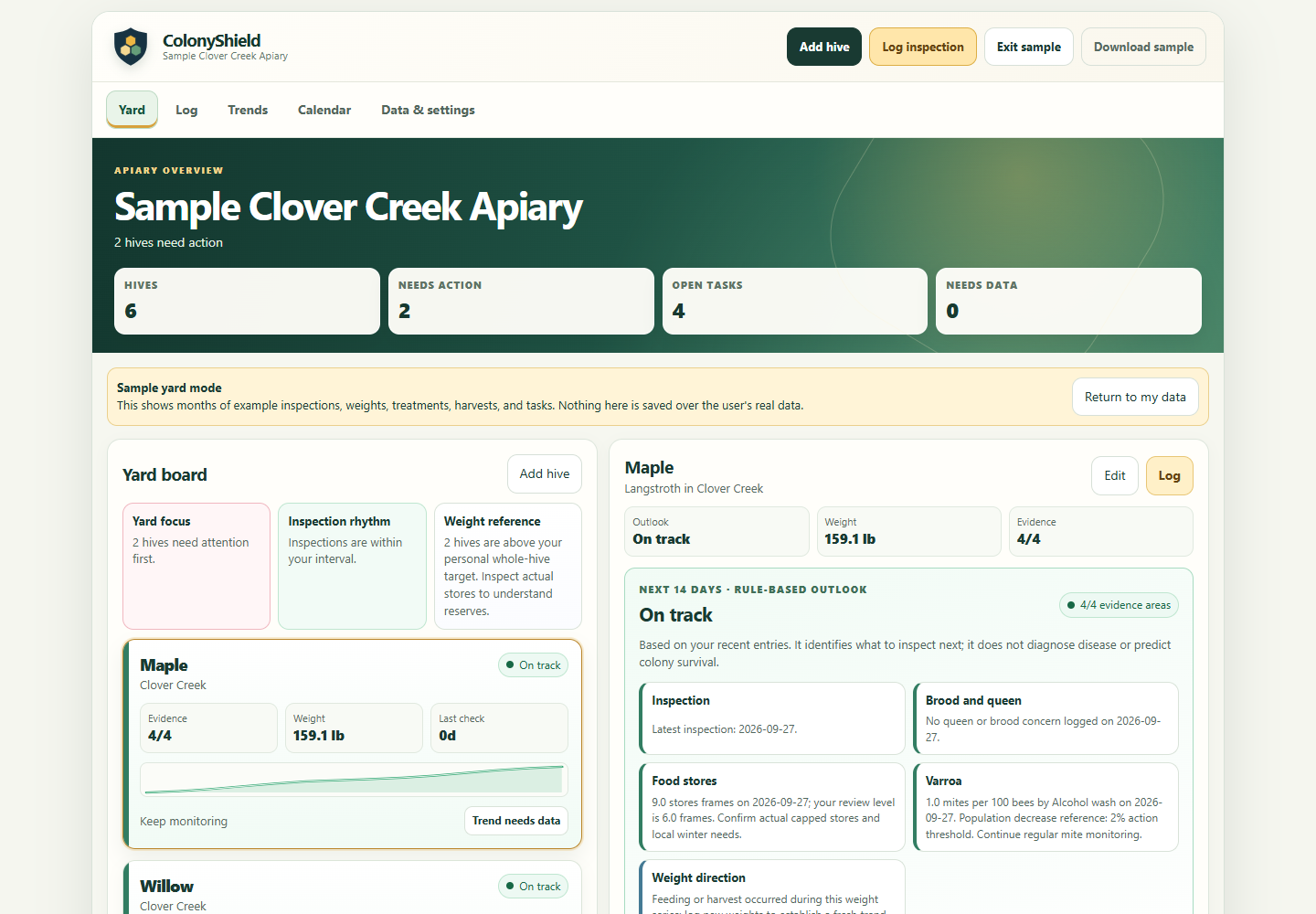This screenshot has height=914, width=1316.
Task: Click the Log inspection button
Action: click(923, 47)
